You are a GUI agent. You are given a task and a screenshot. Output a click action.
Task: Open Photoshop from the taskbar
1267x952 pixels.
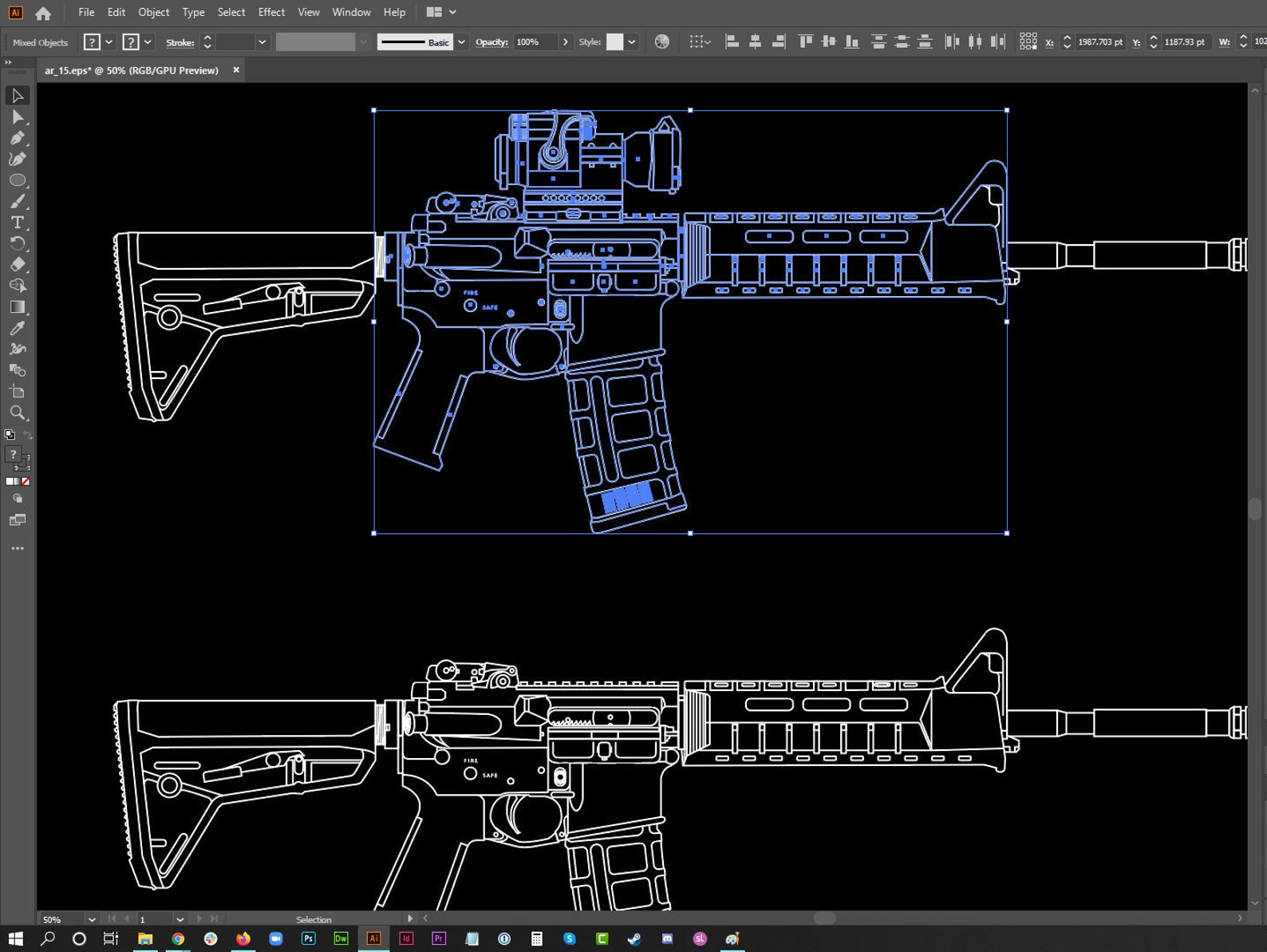point(308,938)
